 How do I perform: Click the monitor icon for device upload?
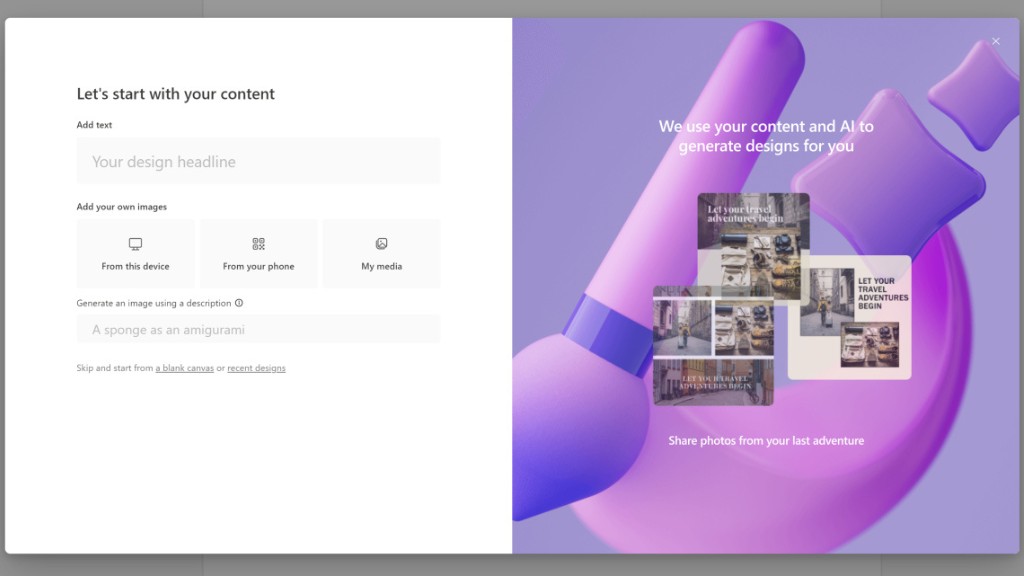tap(135, 244)
